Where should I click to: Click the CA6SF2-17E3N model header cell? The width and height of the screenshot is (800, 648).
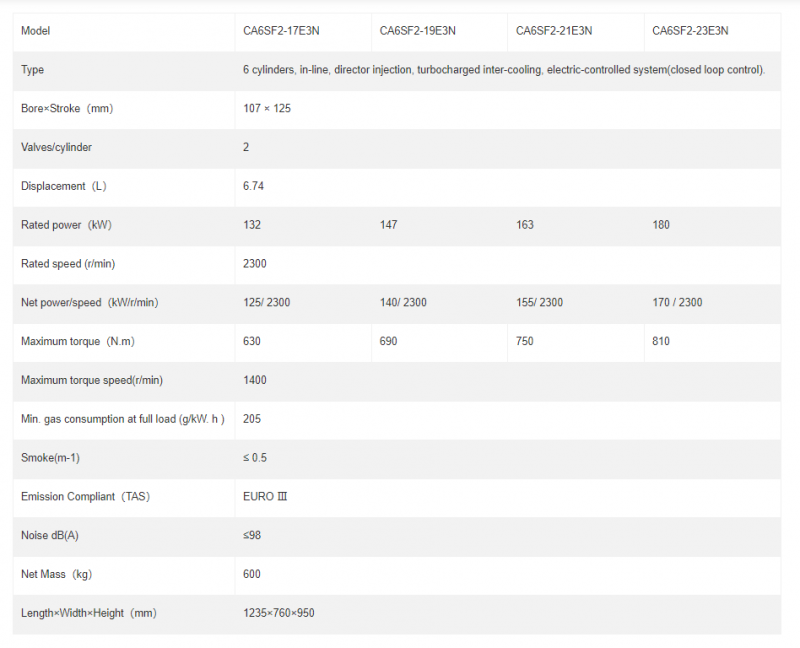point(281,31)
